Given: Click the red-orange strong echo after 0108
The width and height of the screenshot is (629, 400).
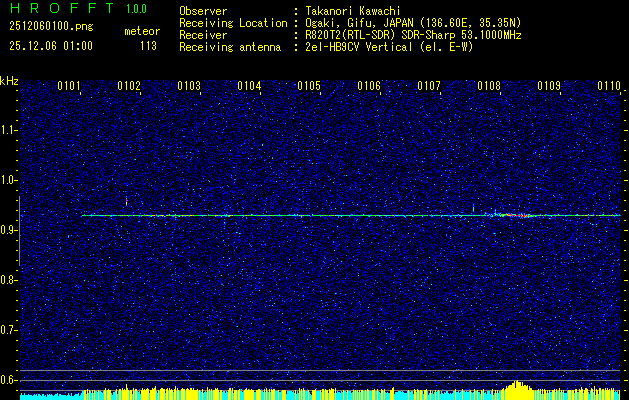Looking at the screenshot, I should coord(515,215).
